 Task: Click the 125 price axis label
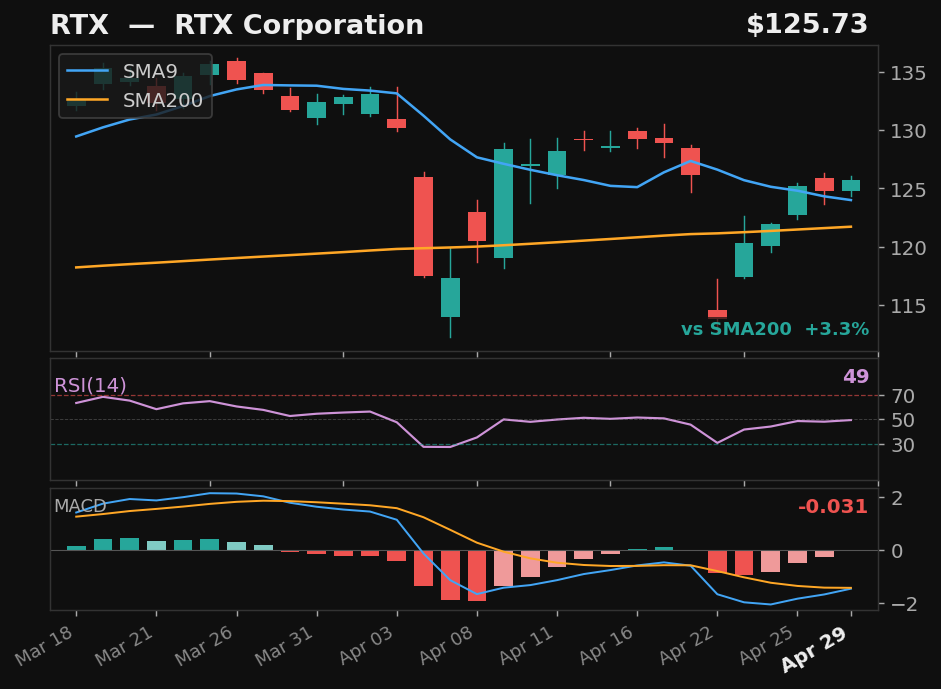click(x=908, y=190)
